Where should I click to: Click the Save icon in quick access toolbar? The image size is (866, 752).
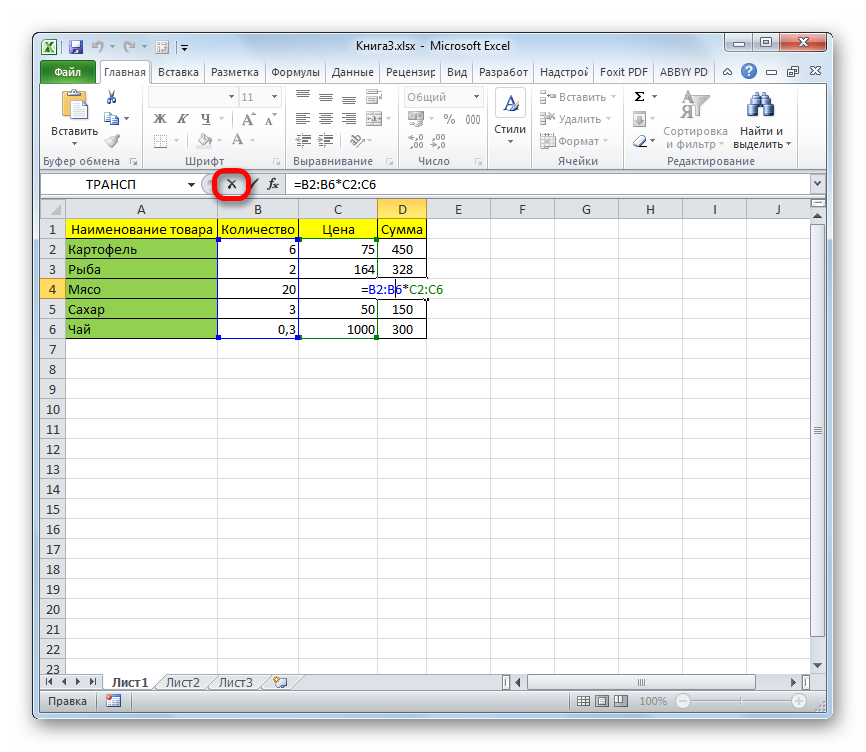click(x=75, y=46)
